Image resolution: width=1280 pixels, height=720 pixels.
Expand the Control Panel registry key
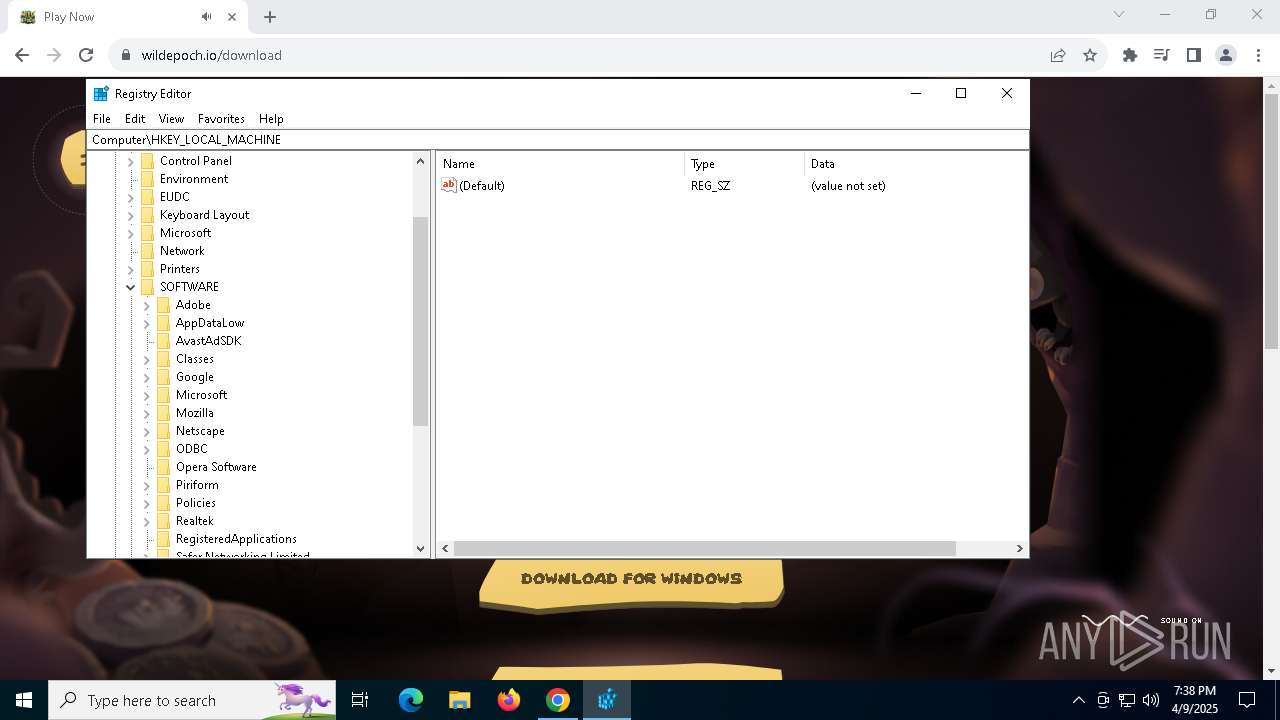[x=130, y=161]
